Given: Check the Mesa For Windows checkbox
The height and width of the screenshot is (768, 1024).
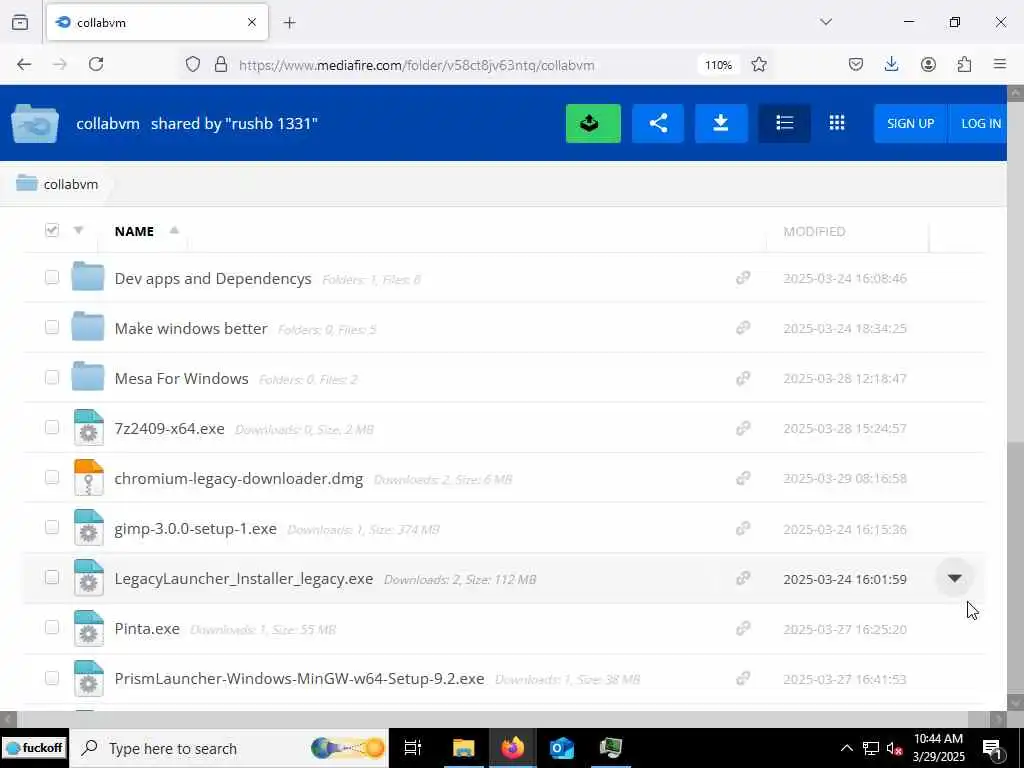Looking at the screenshot, I should (52, 377).
